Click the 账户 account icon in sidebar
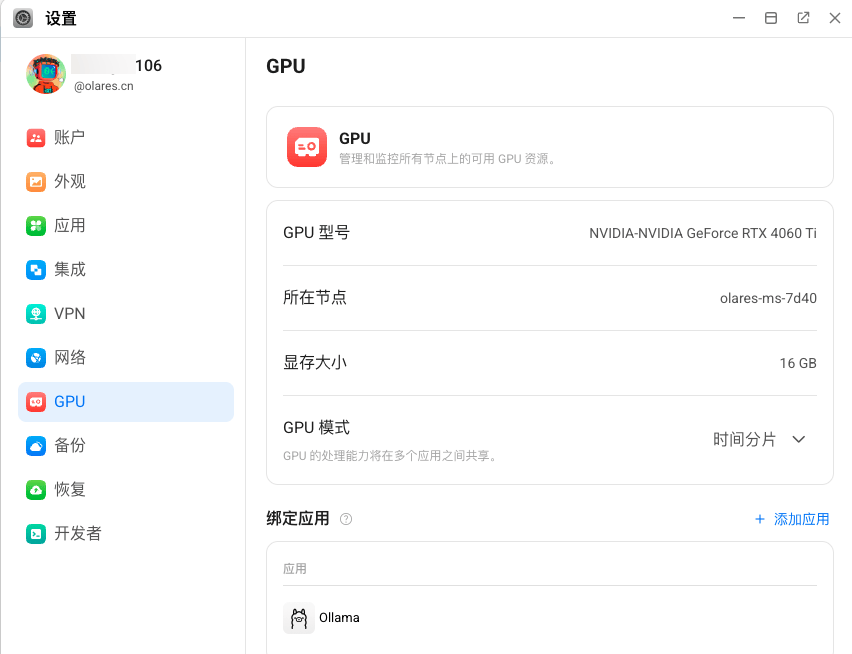The height and width of the screenshot is (654, 852). coord(36,138)
